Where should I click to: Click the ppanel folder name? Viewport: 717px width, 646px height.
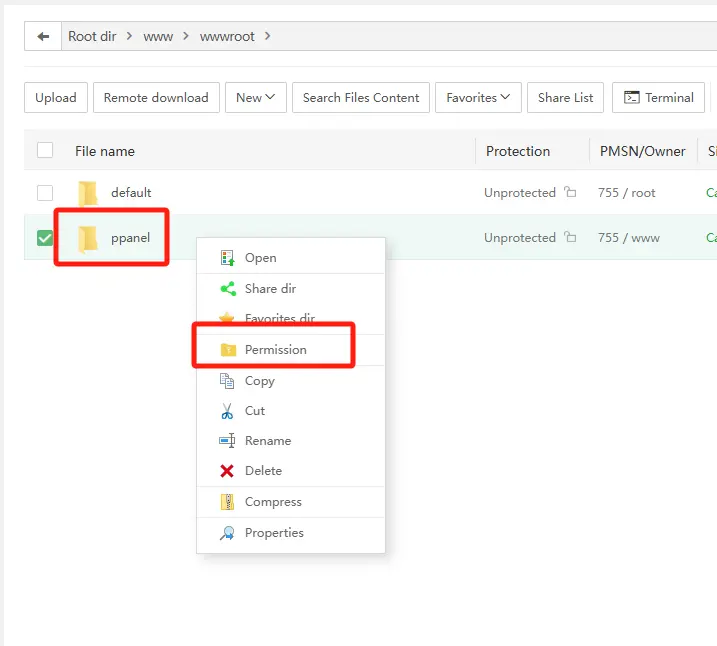click(130, 238)
